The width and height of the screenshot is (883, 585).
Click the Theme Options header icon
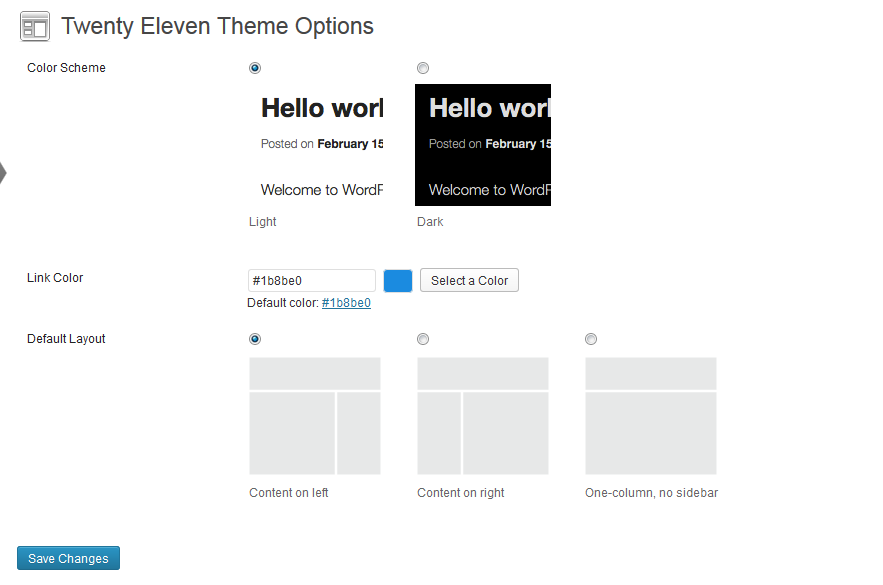[35, 26]
